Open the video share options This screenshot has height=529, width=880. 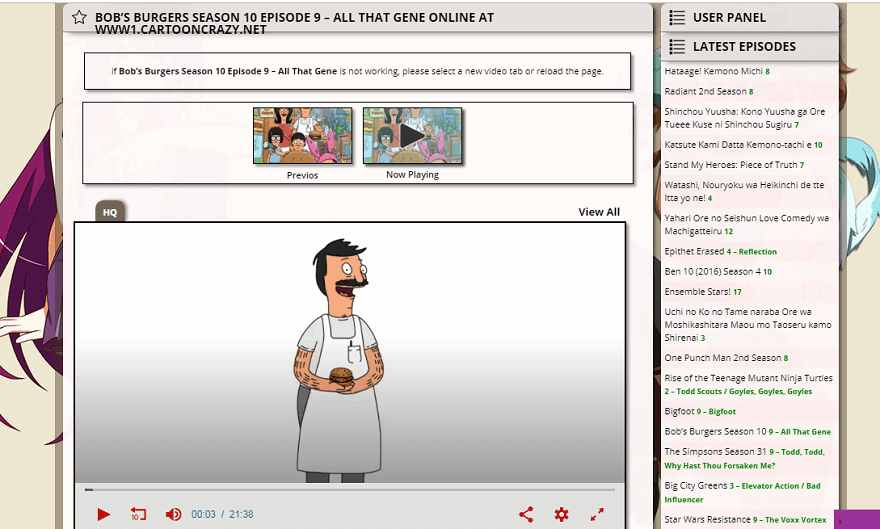[526, 514]
